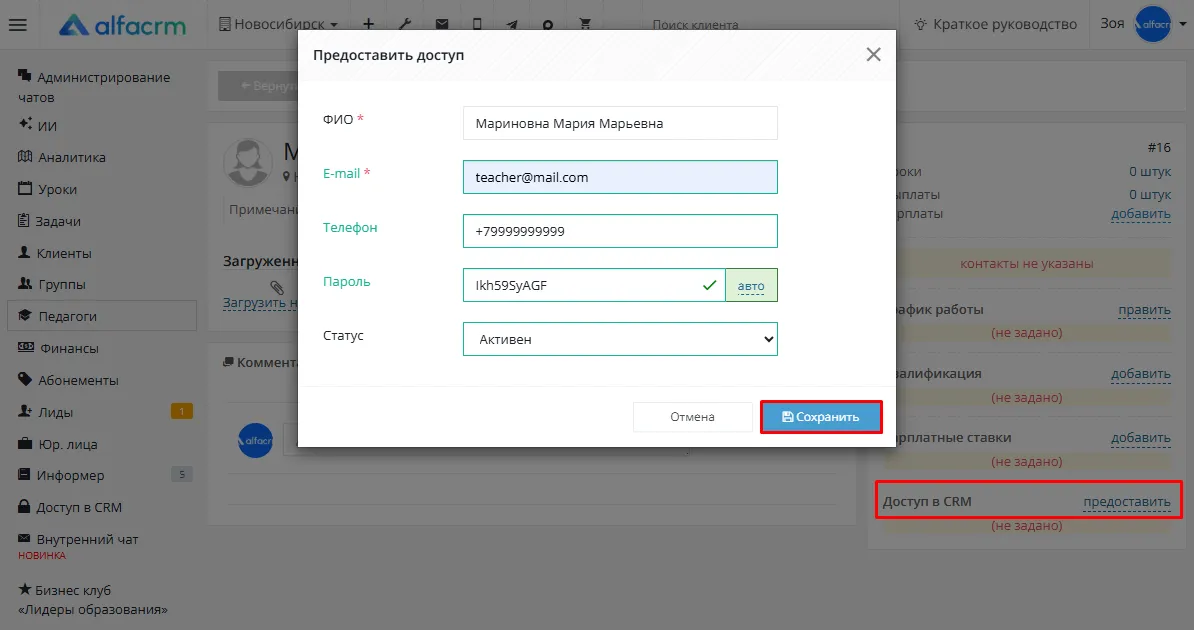Click the Телефон input field
The image size is (1194, 630).
pyautogui.click(x=620, y=231)
